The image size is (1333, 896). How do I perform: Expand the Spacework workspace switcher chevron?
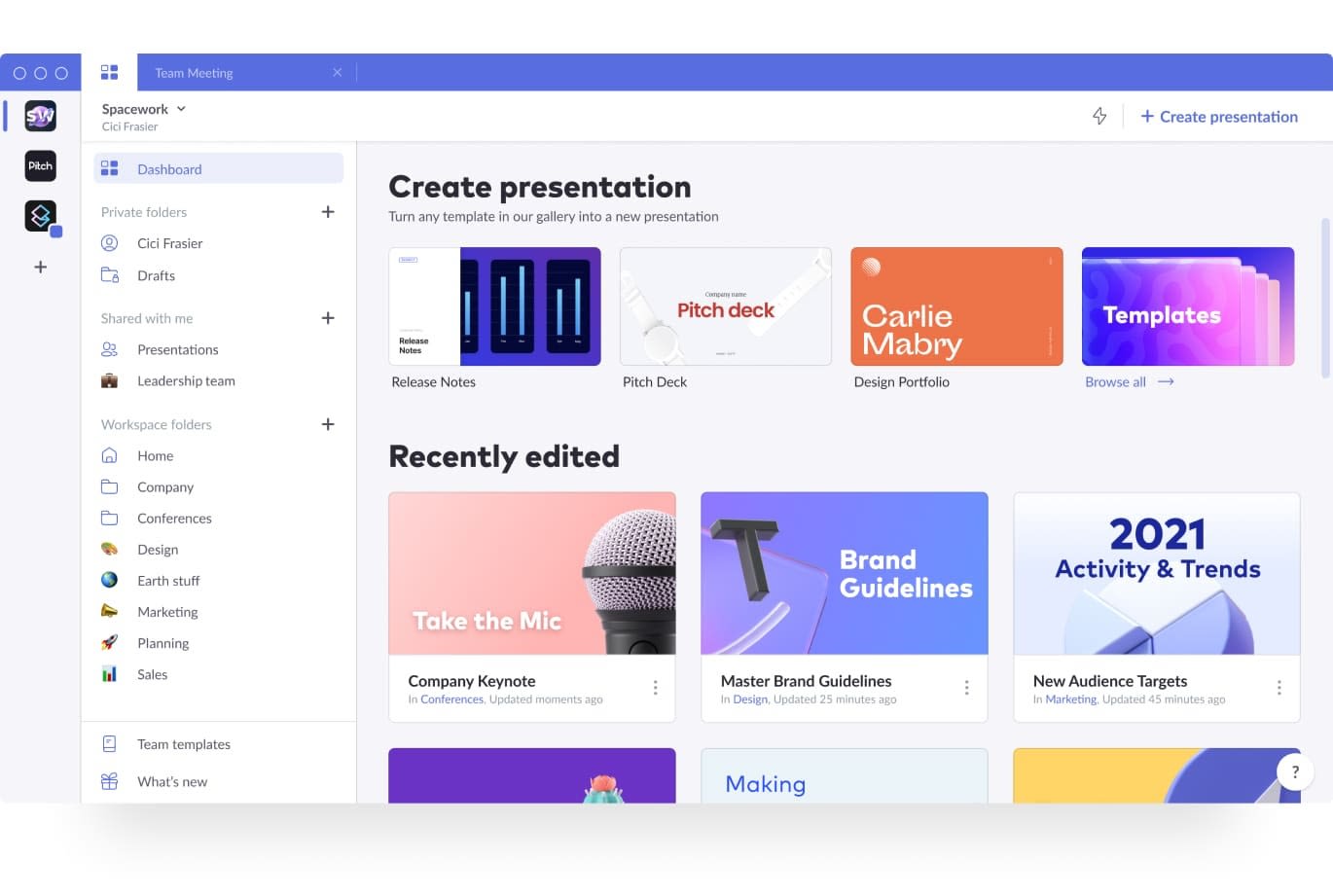point(181,109)
